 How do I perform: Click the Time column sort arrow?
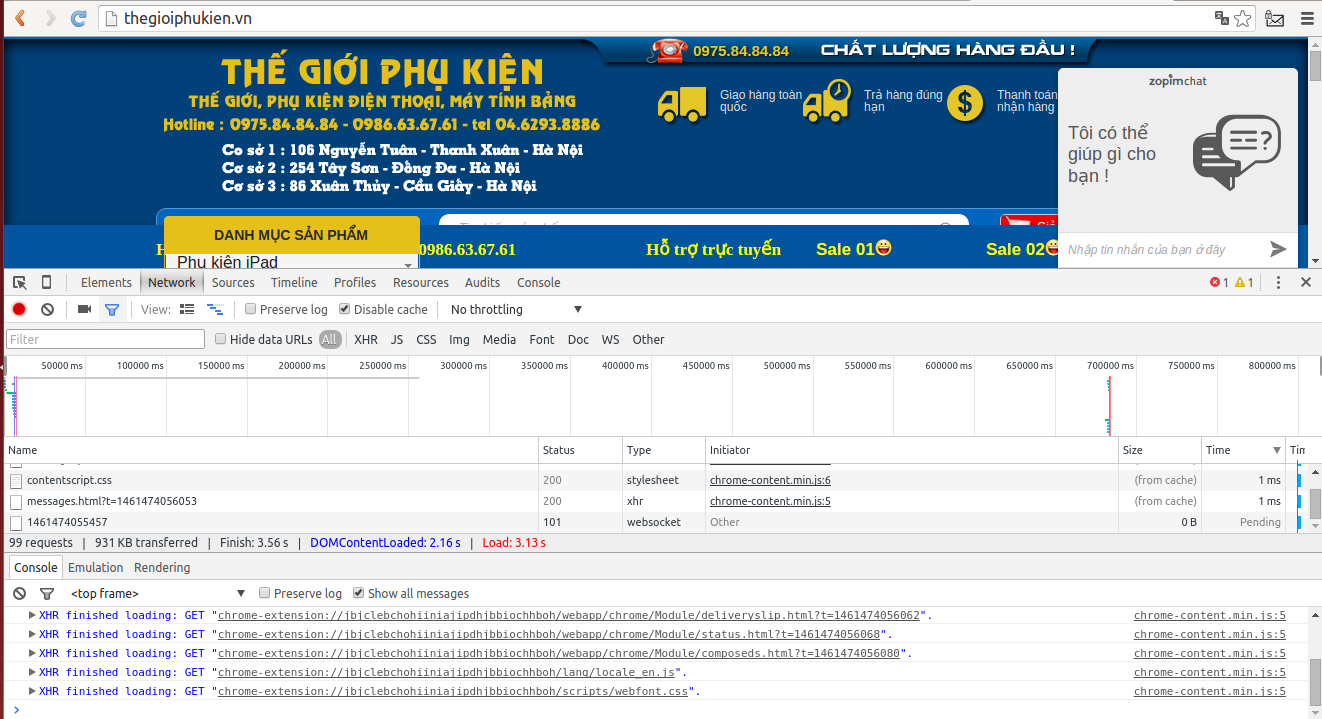click(x=1276, y=450)
